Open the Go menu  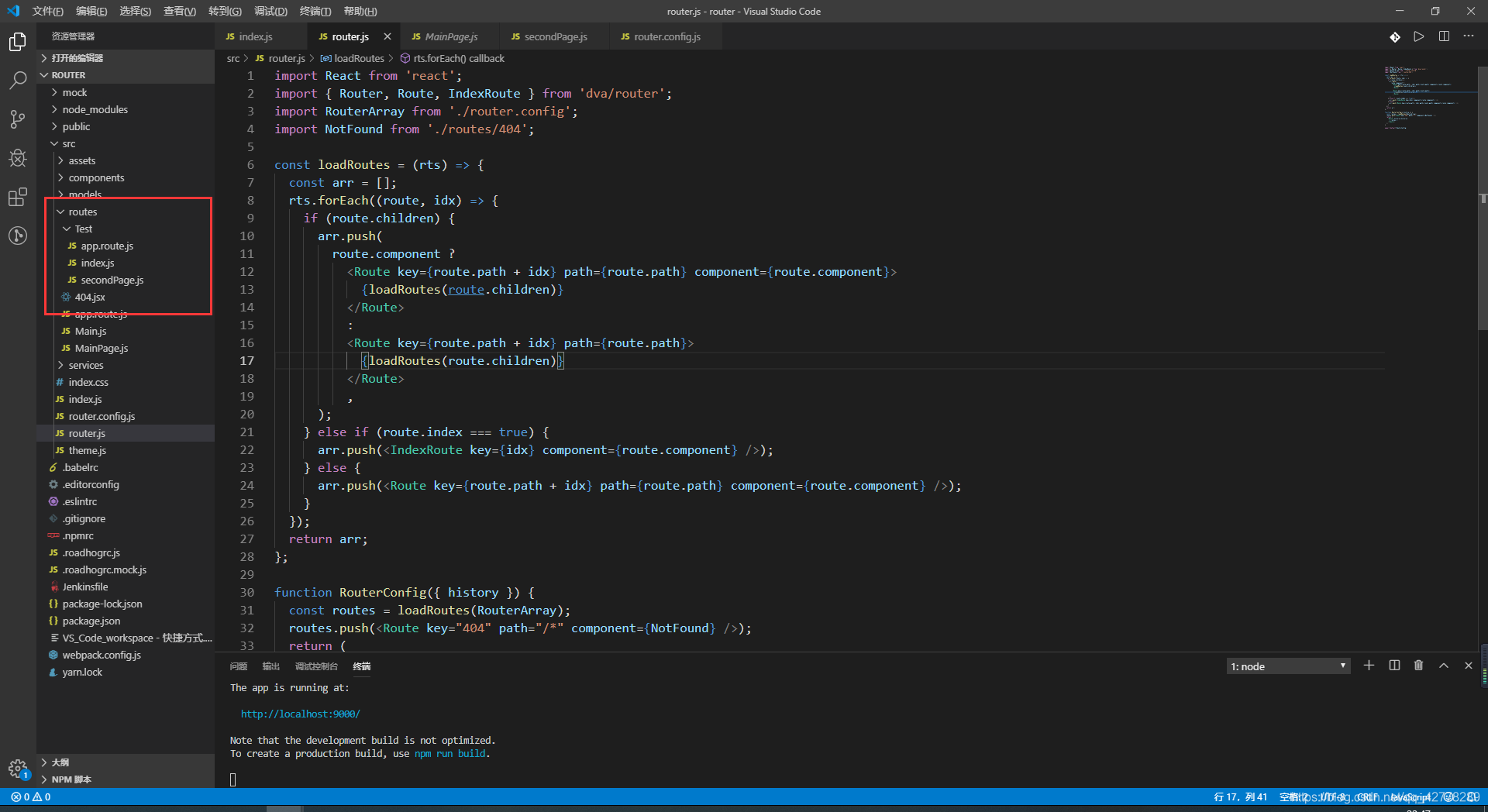point(225,11)
